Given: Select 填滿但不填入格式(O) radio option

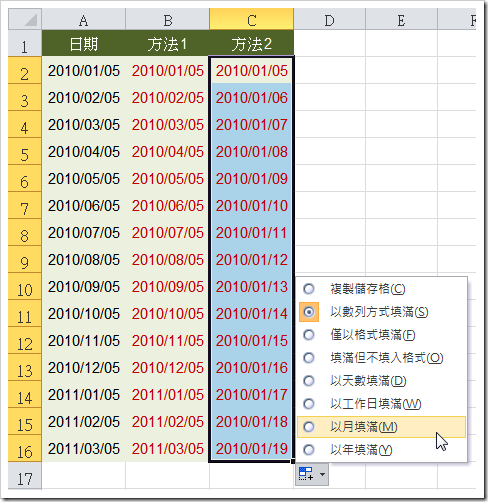Looking at the screenshot, I should (309, 358).
